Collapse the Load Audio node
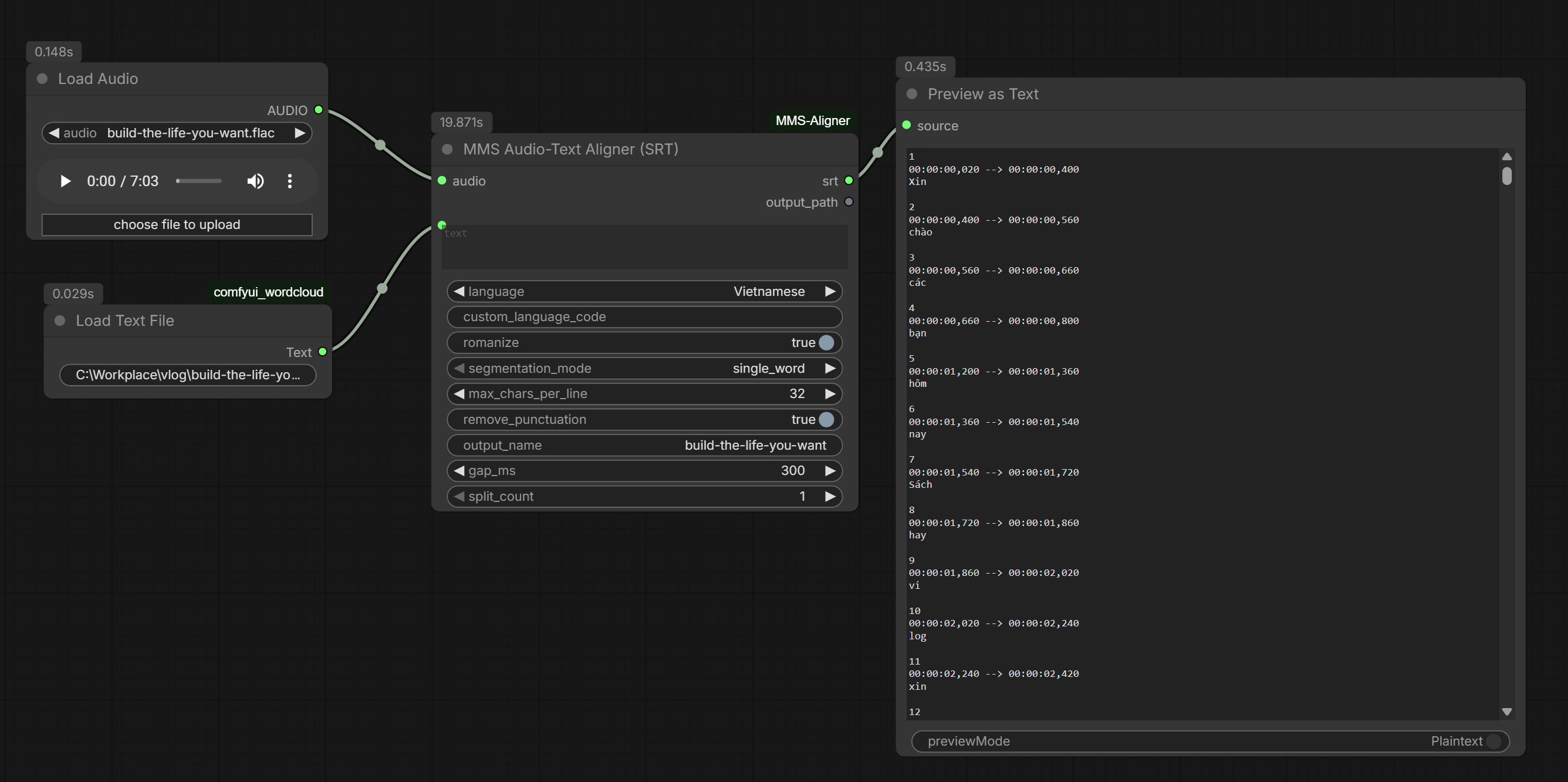 43,79
